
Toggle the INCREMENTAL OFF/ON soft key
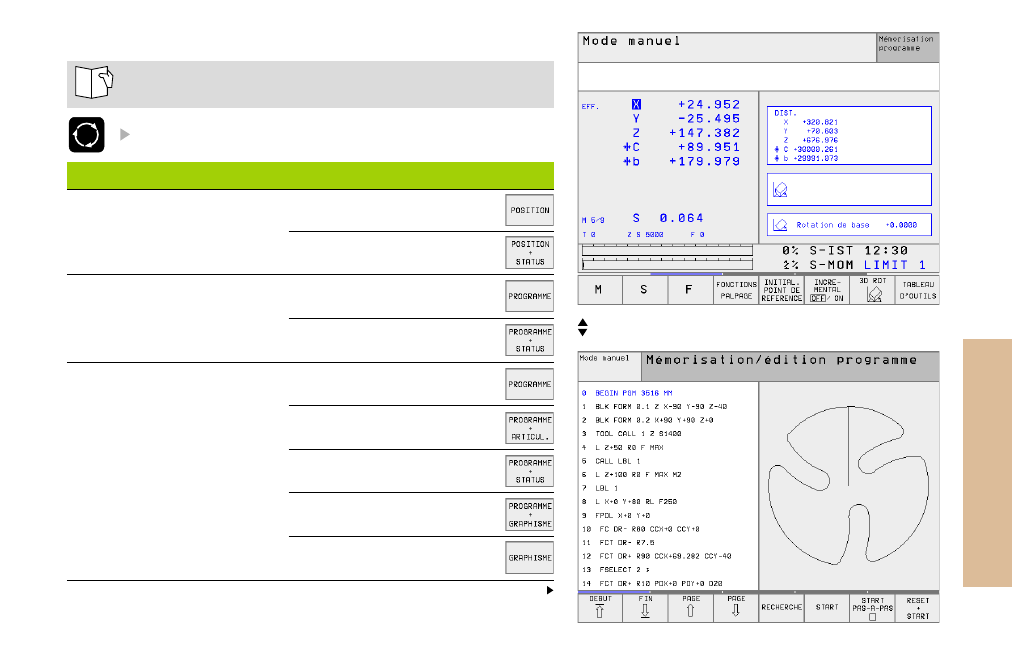827,290
